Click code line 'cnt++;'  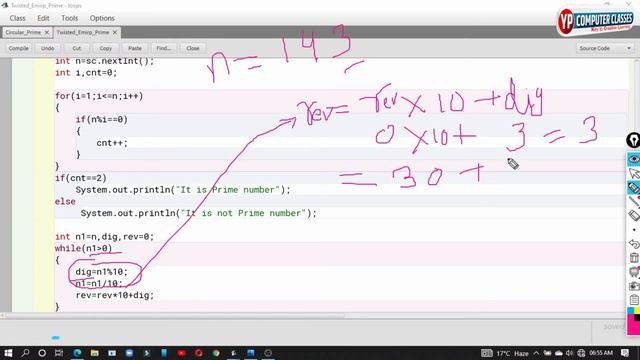coord(112,143)
